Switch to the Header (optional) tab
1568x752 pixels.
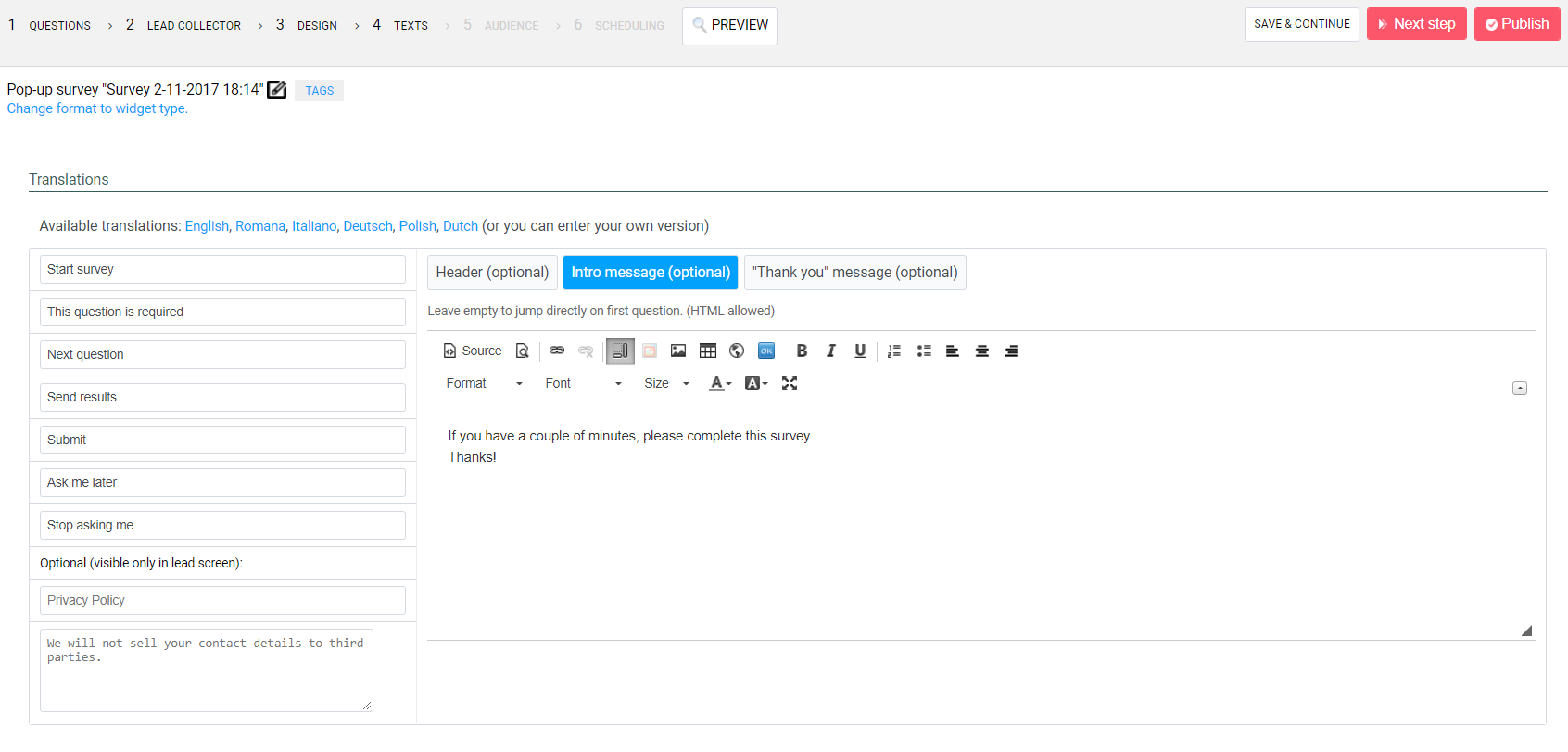492,273
